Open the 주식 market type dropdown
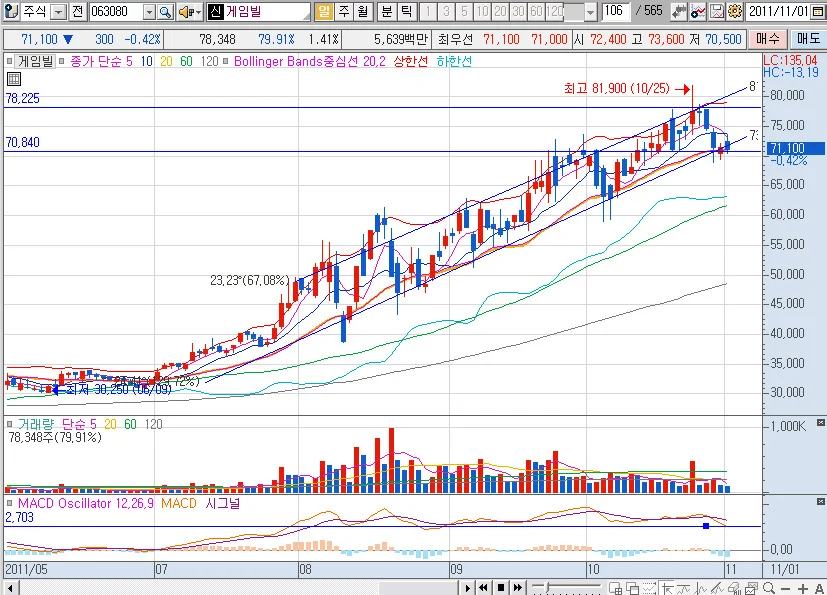Screen dimensions: 827x595 pos(60,12)
